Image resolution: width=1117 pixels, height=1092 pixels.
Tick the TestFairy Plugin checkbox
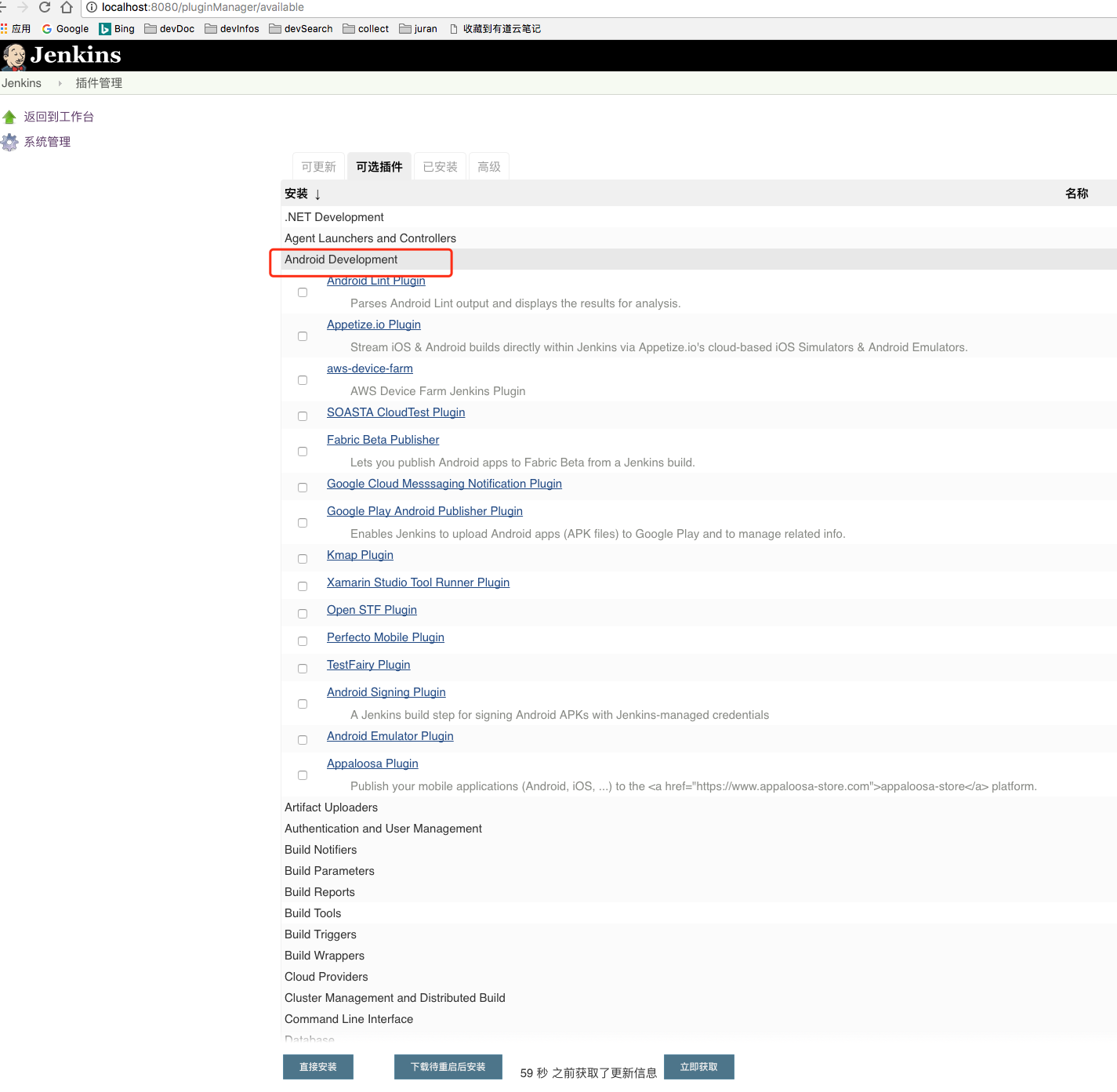pyautogui.click(x=303, y=669)
